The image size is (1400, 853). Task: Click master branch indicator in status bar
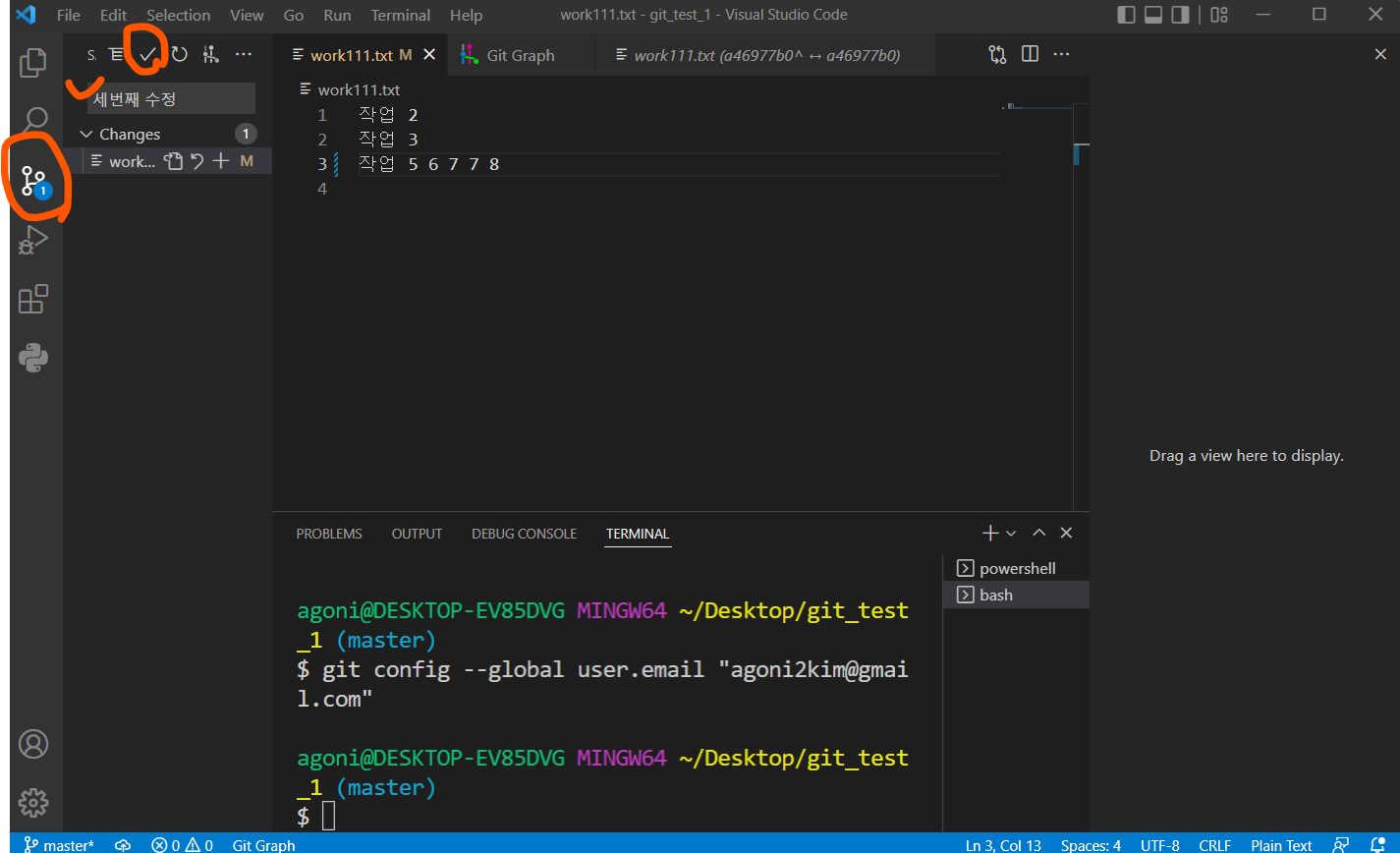pyautogui.click(x=59, y=845)
